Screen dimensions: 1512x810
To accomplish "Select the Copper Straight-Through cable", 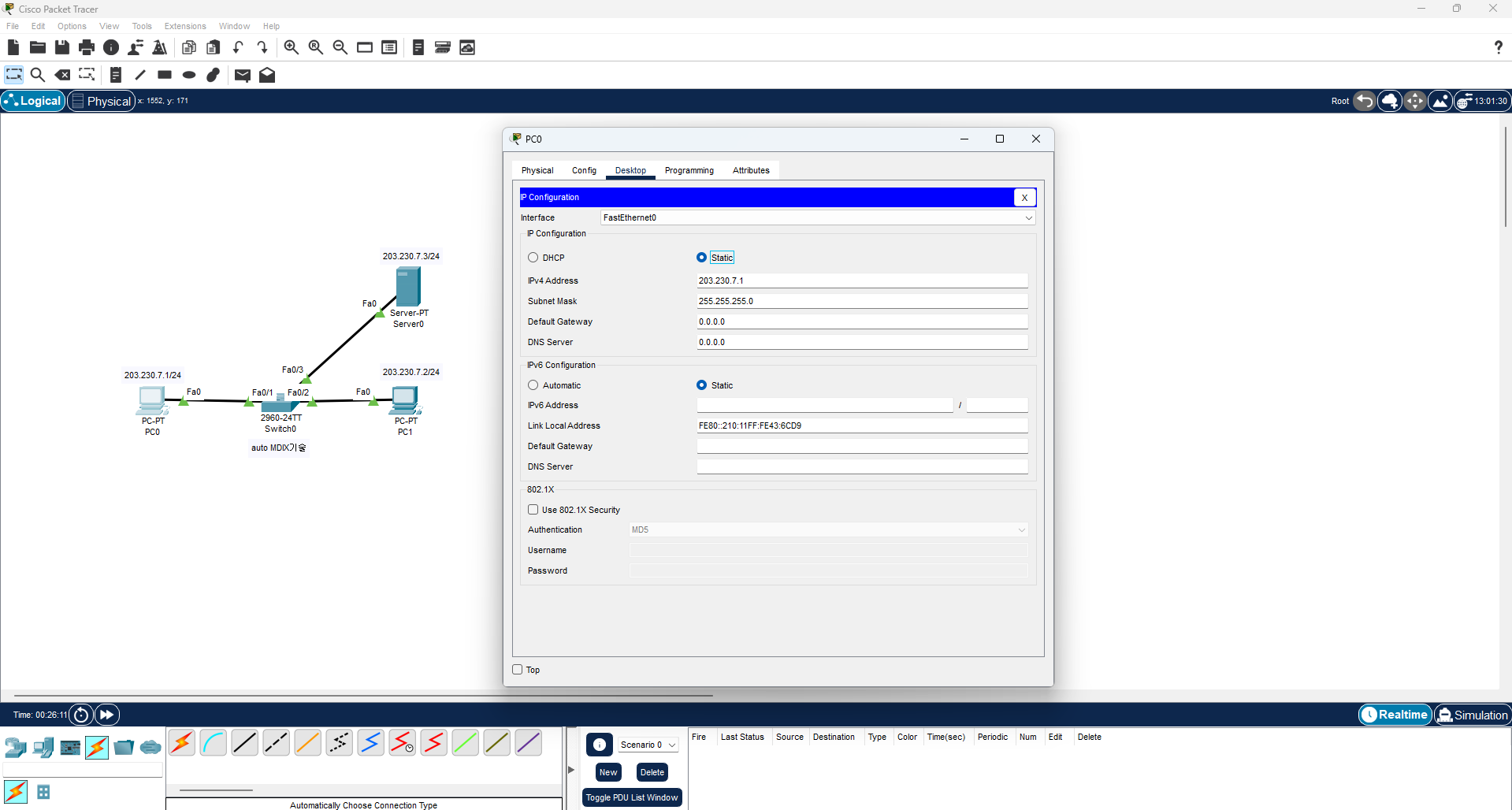I will [245, 742].
